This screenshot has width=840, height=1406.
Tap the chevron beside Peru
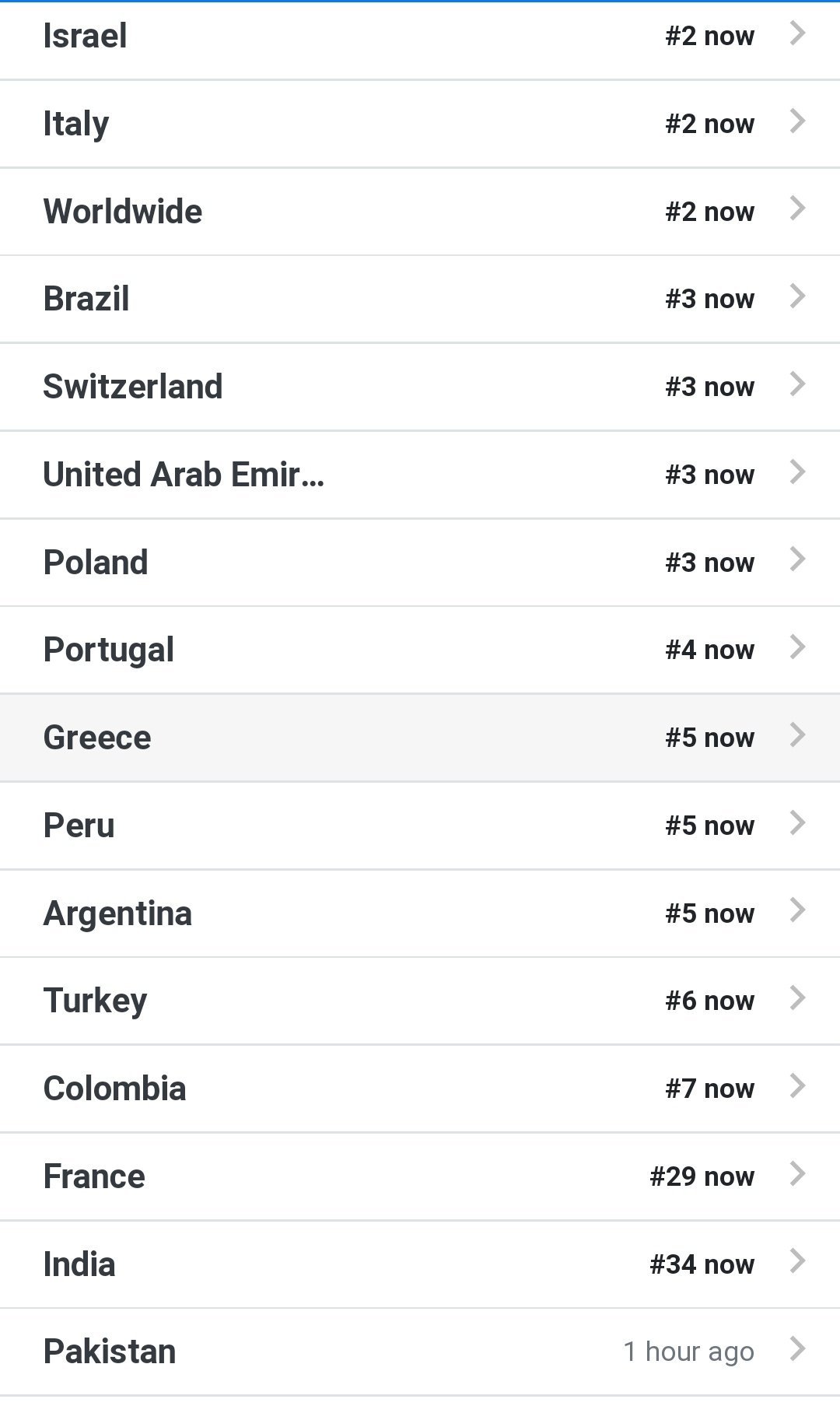point(797,823)
